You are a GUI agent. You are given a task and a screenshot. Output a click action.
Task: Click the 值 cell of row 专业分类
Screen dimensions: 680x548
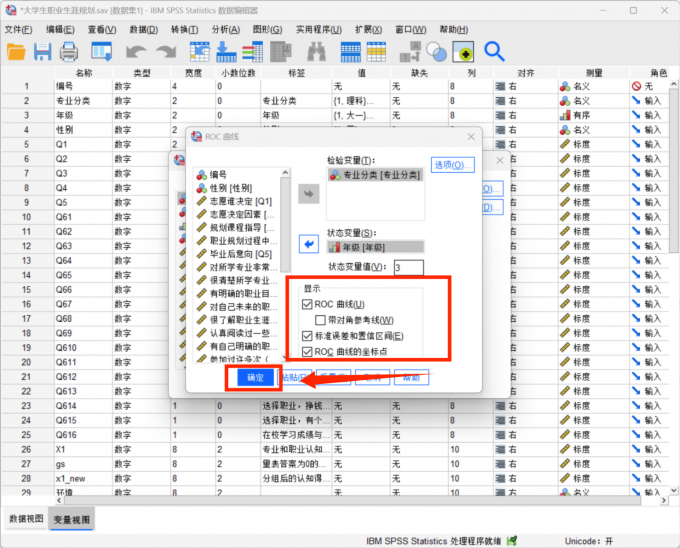pos(361,101)
